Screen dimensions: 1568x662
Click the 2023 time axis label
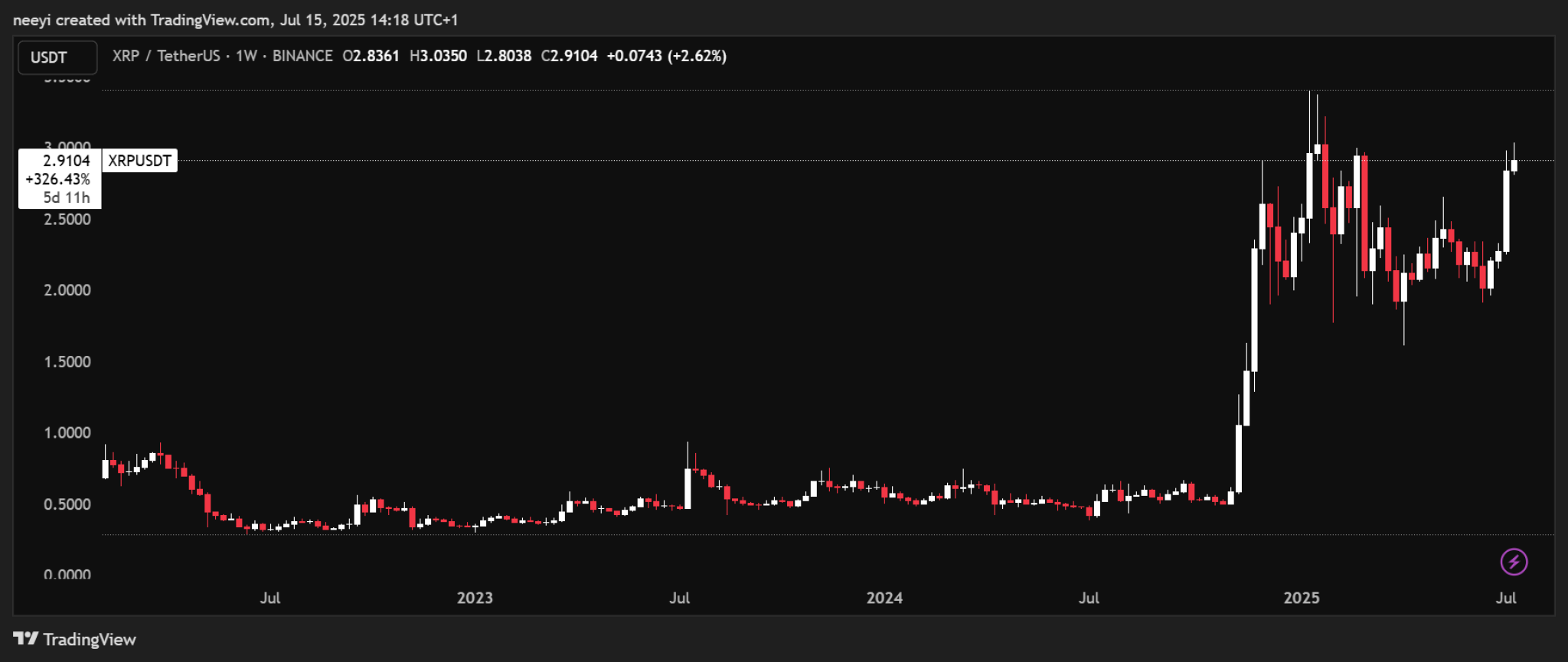pyautogui.click(x=475, y=598)
